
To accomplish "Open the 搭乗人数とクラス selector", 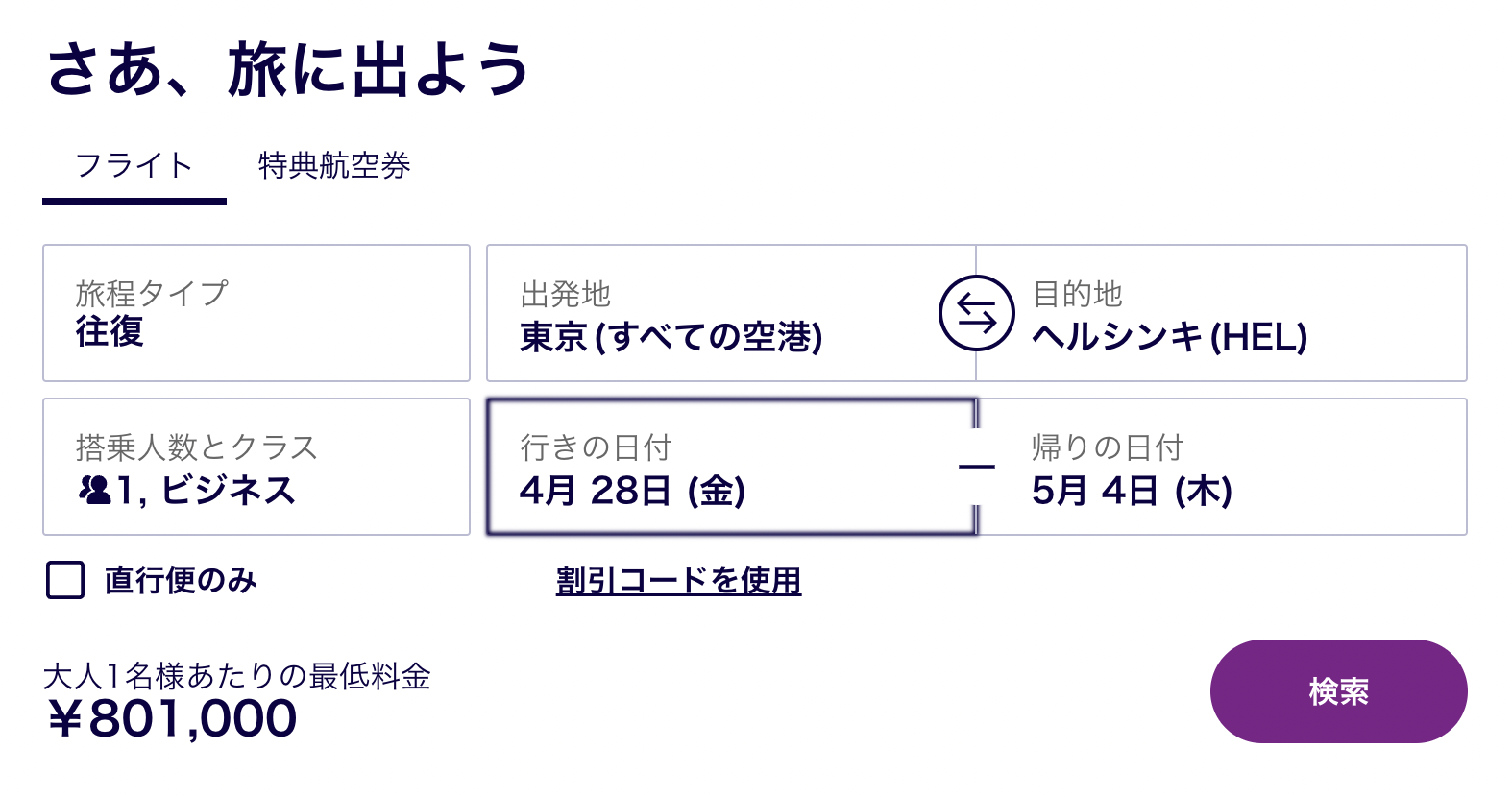I will [256, 467].
